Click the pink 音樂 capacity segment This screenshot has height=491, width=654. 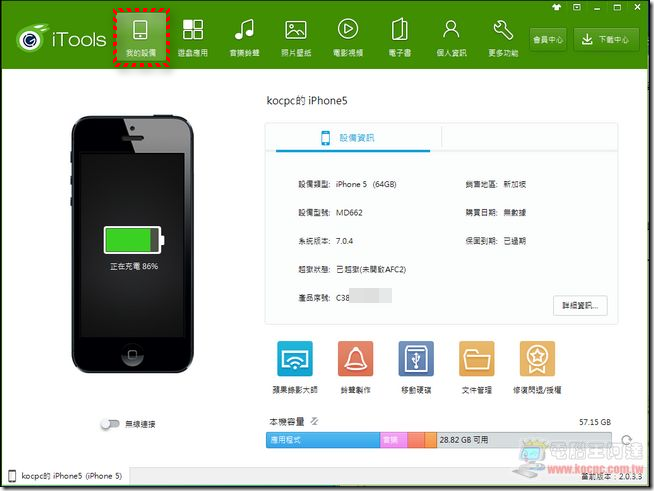(393, 440)
